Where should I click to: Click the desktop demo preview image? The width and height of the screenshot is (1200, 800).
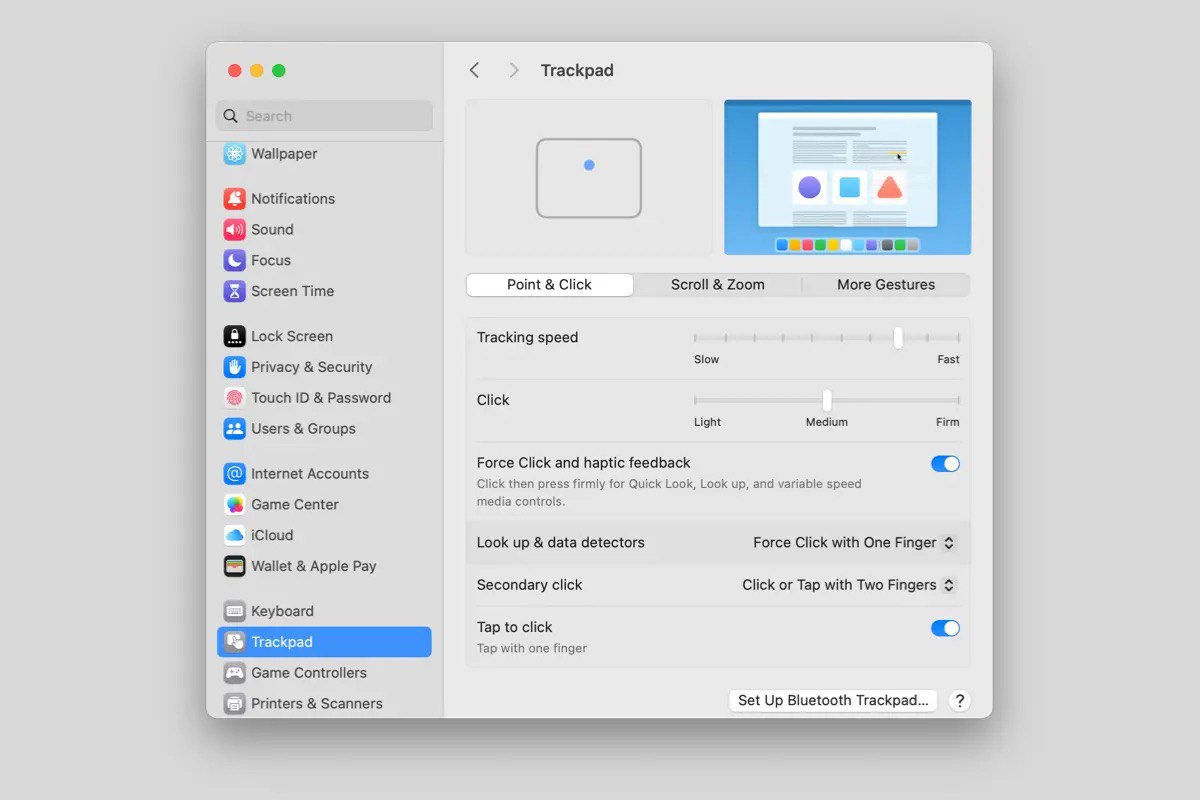pos(848,178)
